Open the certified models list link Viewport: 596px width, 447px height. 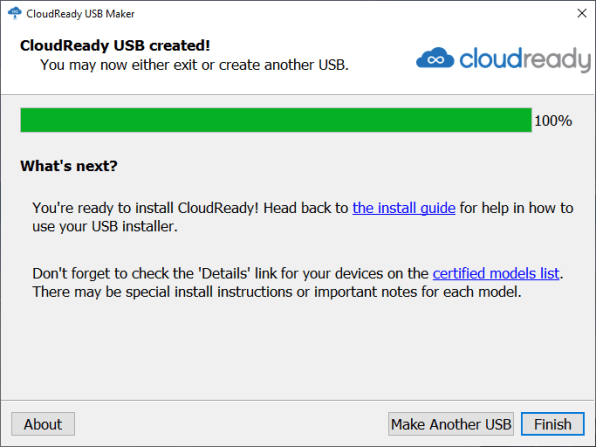coord(496,274)
